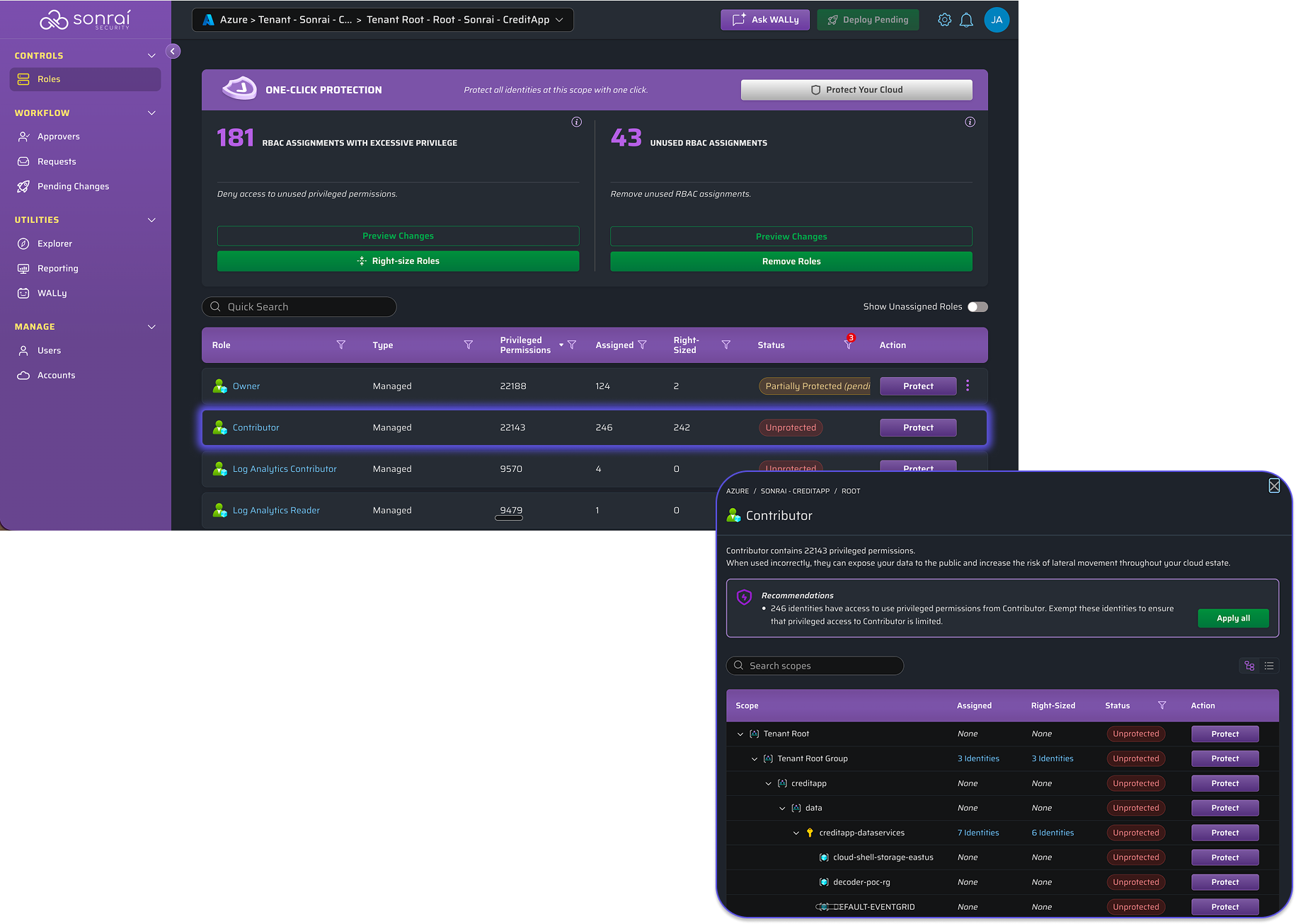Collapse sidebar with arrow button
Screen dimensions: 1296x924
(173, 51)
